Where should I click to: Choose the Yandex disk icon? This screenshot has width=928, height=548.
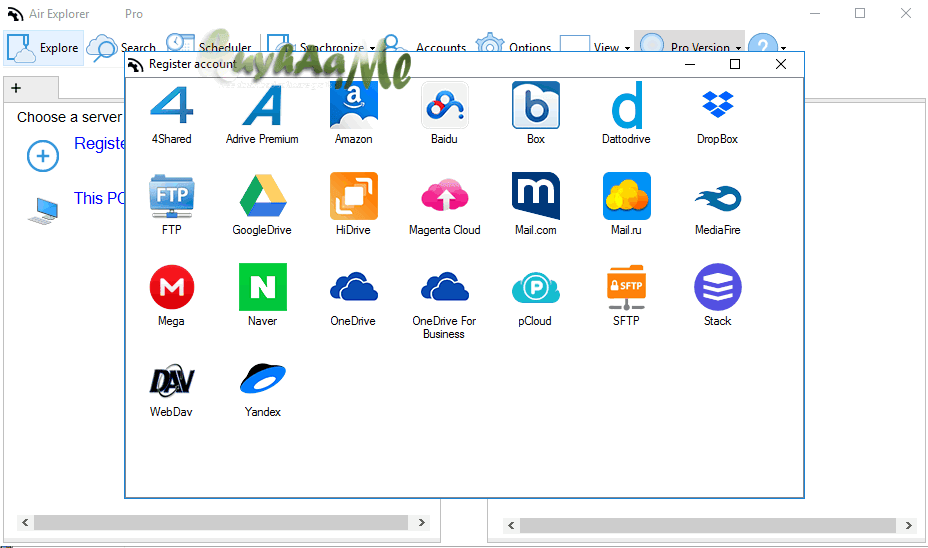[x=262, y=378]
